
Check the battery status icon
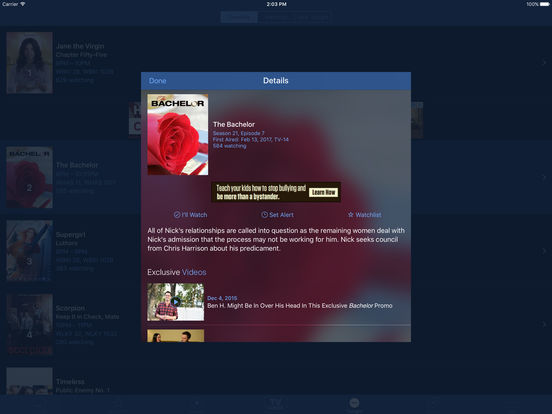click(544, 4)
